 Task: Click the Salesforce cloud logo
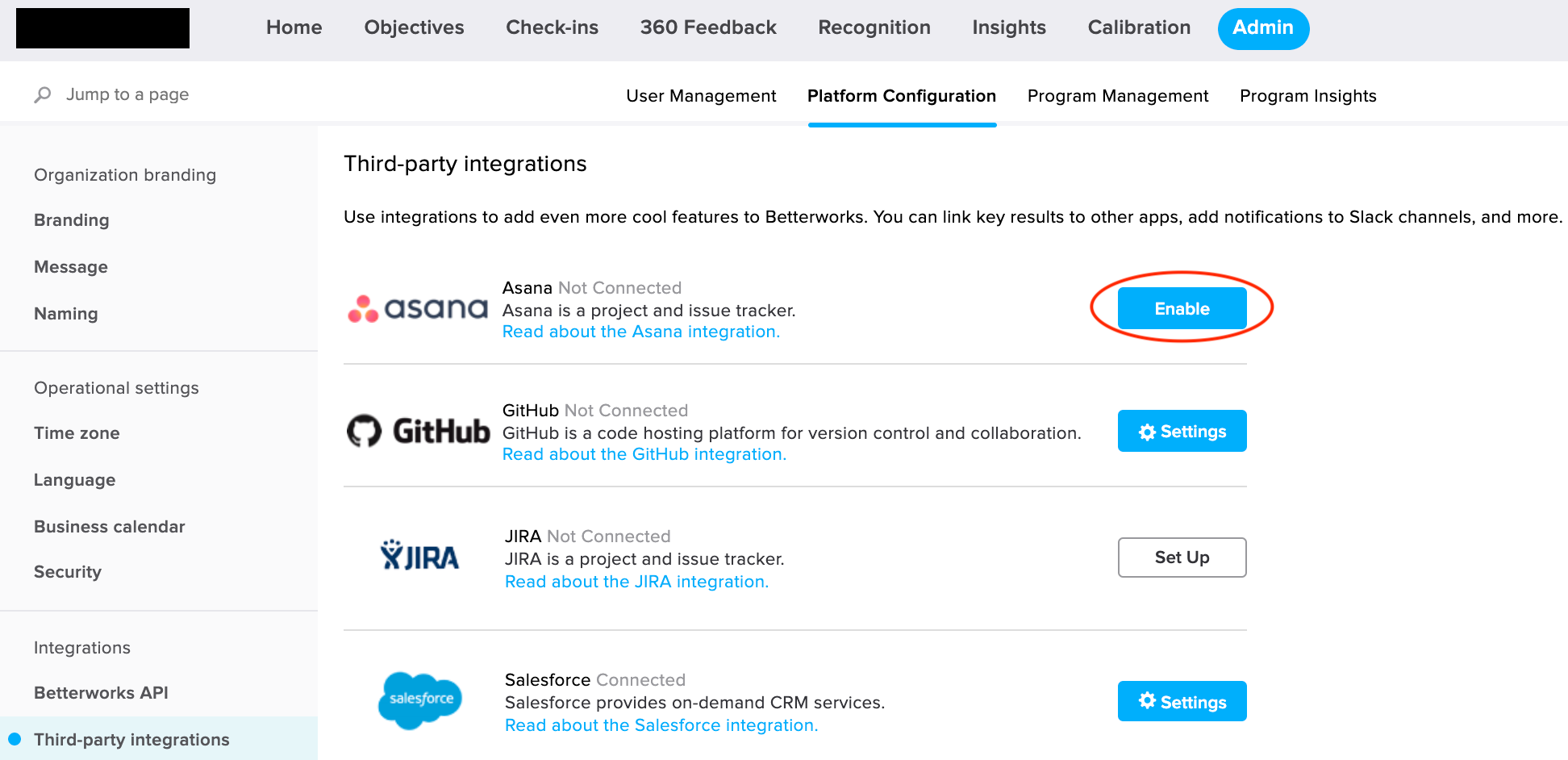coord(420,700)
